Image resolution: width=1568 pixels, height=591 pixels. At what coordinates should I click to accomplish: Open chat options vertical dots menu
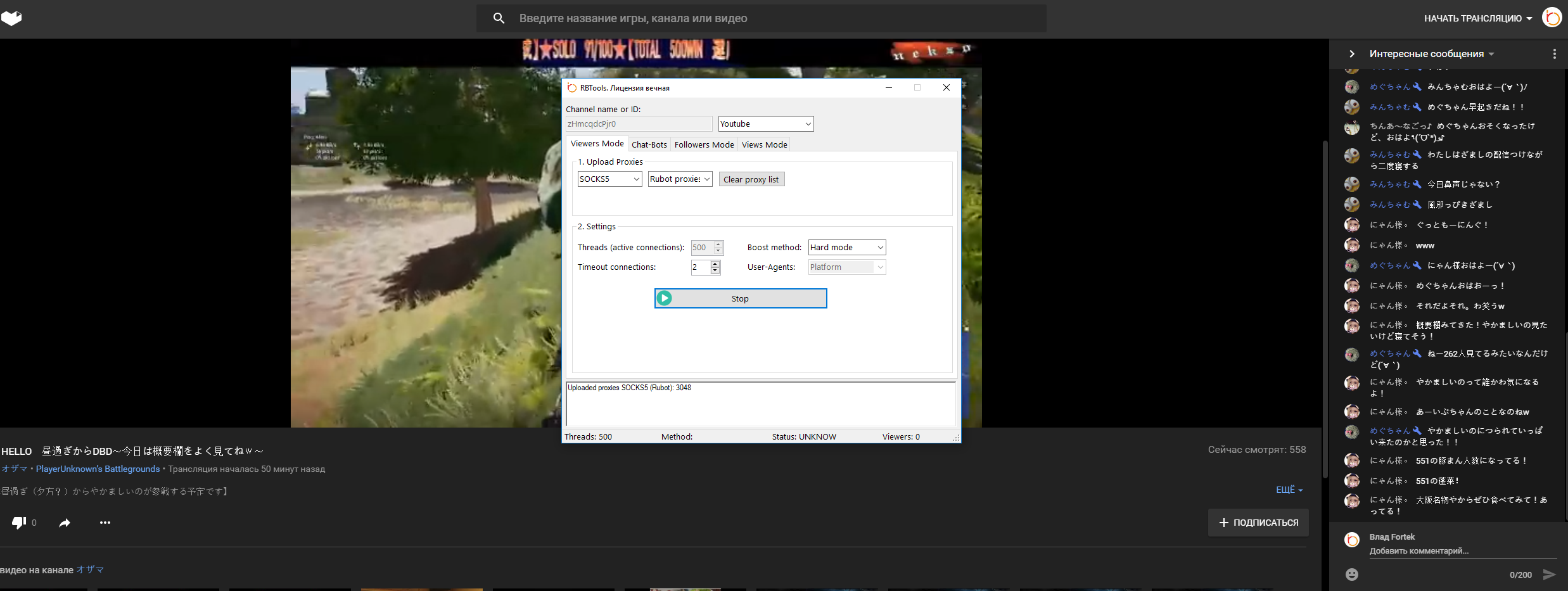pos(1554,54)
